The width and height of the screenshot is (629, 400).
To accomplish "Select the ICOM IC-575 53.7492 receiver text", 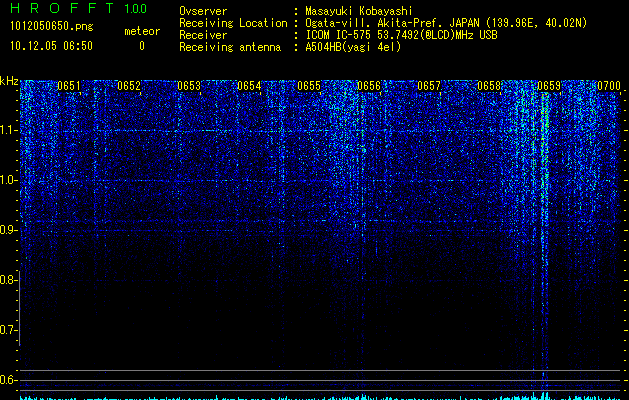I will [402, 35].
